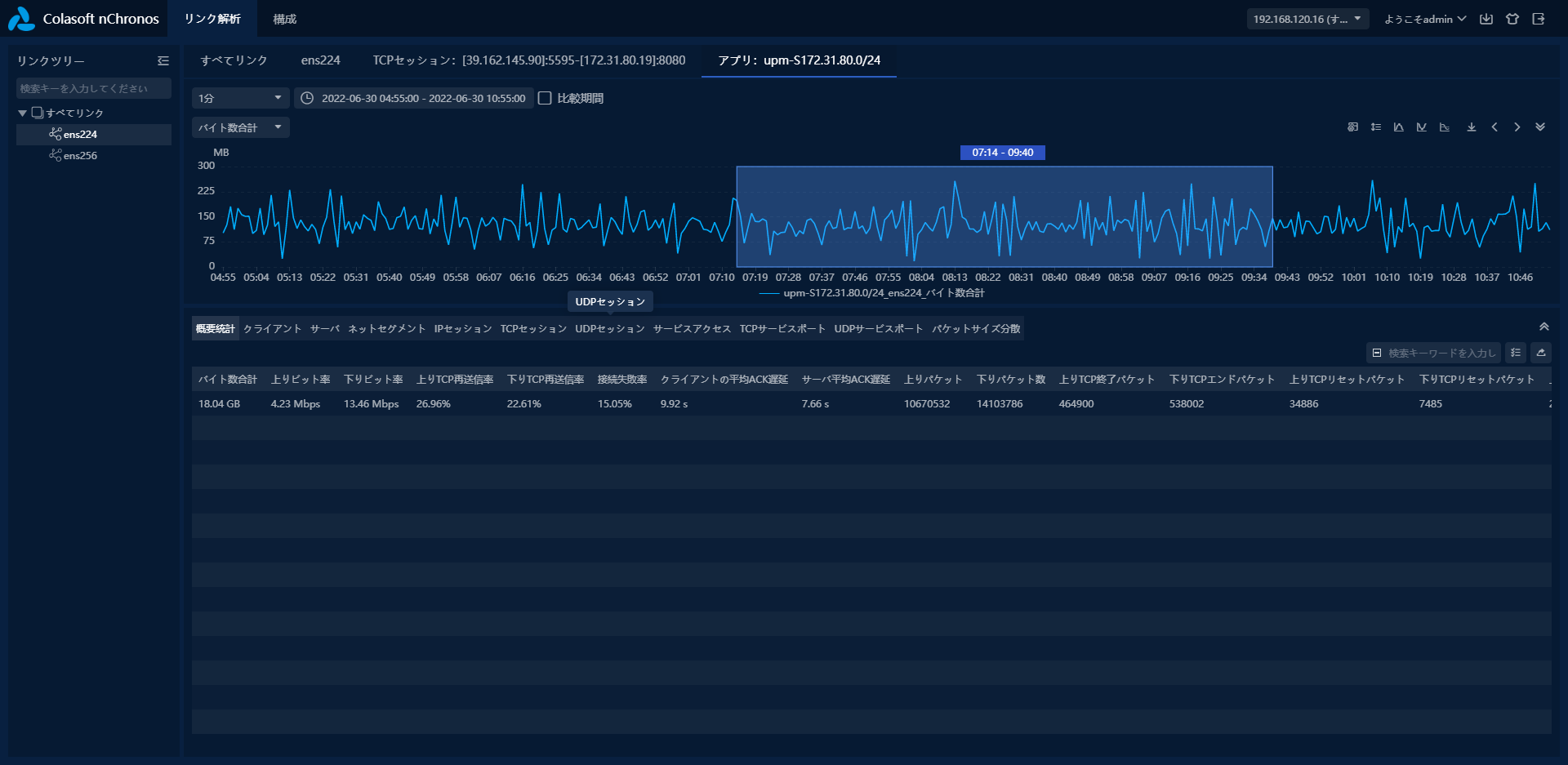Image resolution: width=1568 pixels, height=765 pixels.
Task: Switch to the TCPセッション statistics tab
Action: (x=533, y=329)
